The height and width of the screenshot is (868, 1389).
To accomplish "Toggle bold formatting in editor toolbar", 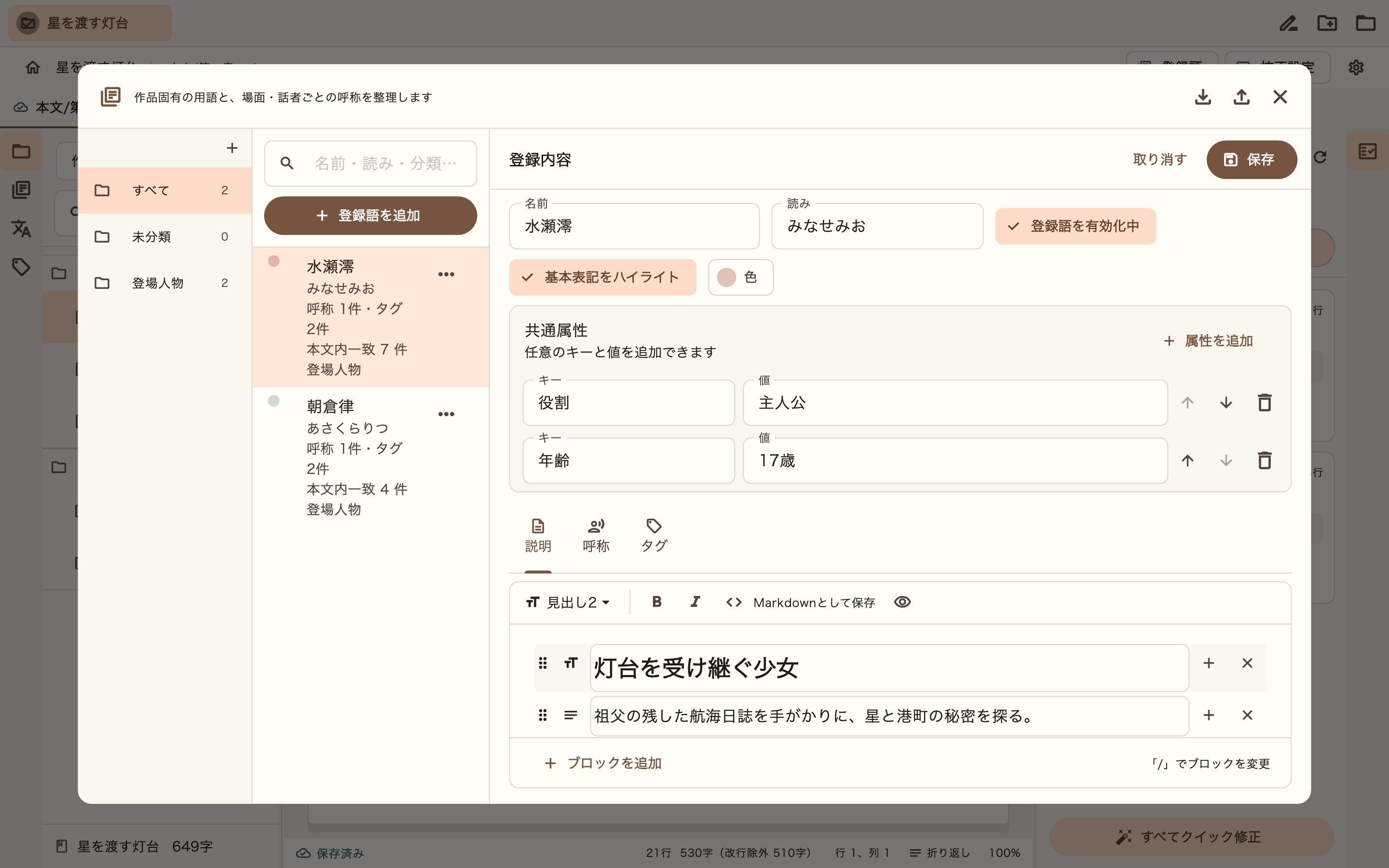I will 656,602.
